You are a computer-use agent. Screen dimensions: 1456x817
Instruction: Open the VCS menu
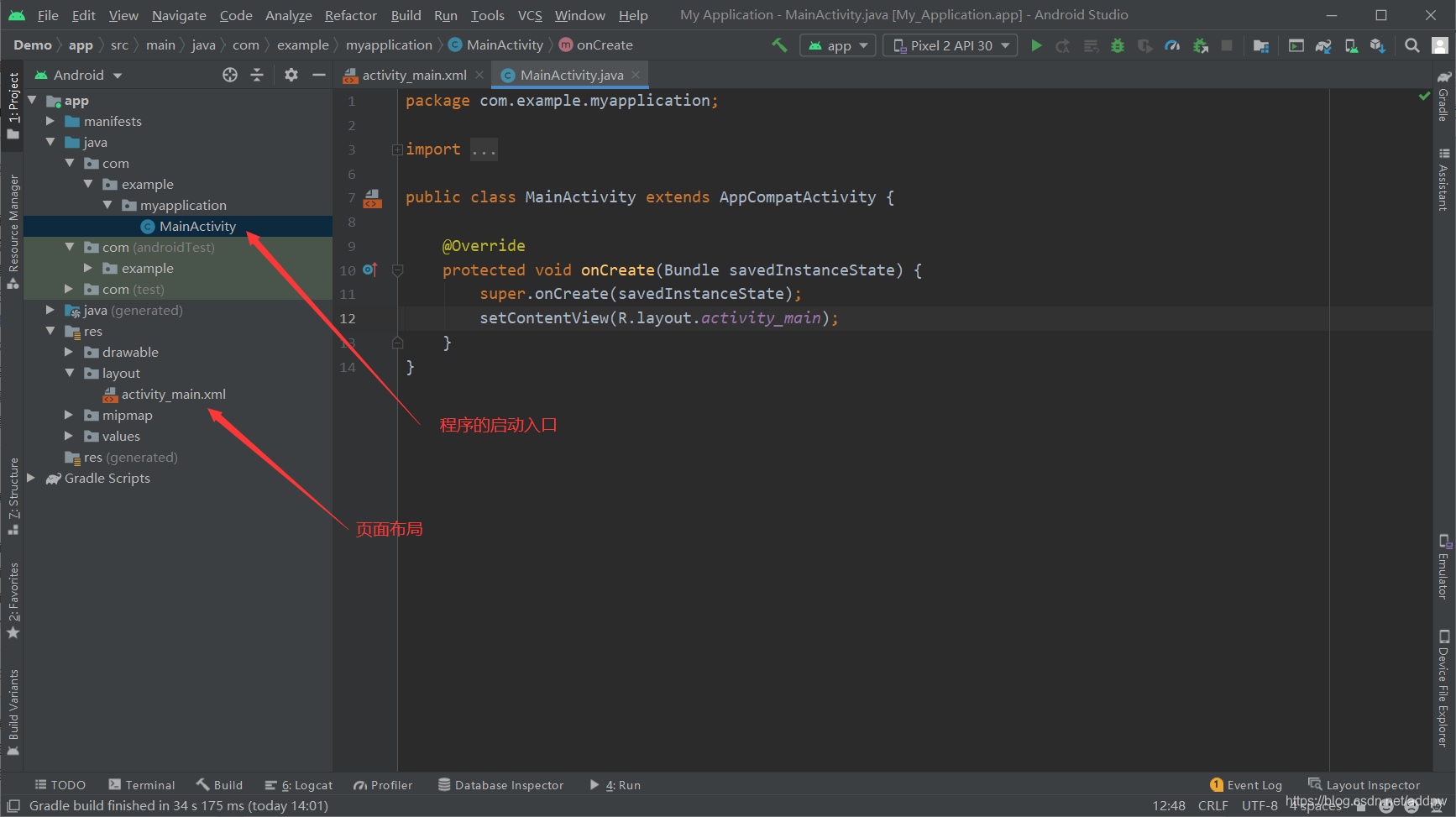pyautogui.click(x=530, y=15)
